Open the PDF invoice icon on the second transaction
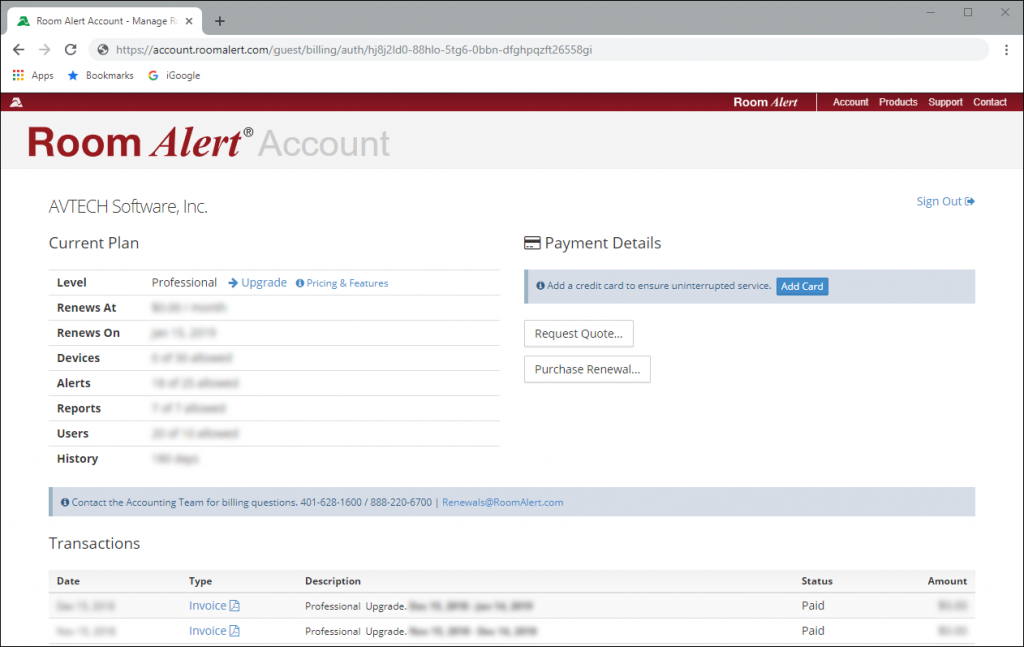Viewport: 1024px width, 647px height. (233, 631)
